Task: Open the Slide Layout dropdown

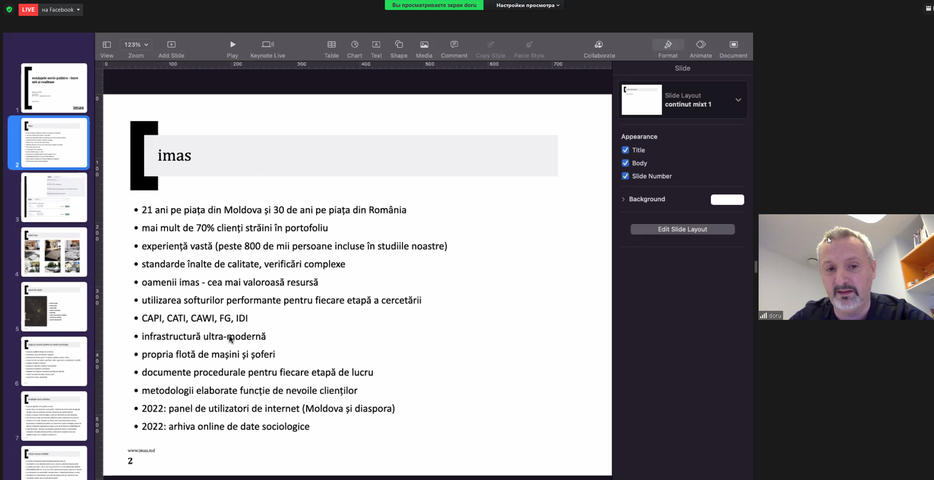Action: point(738,100)
